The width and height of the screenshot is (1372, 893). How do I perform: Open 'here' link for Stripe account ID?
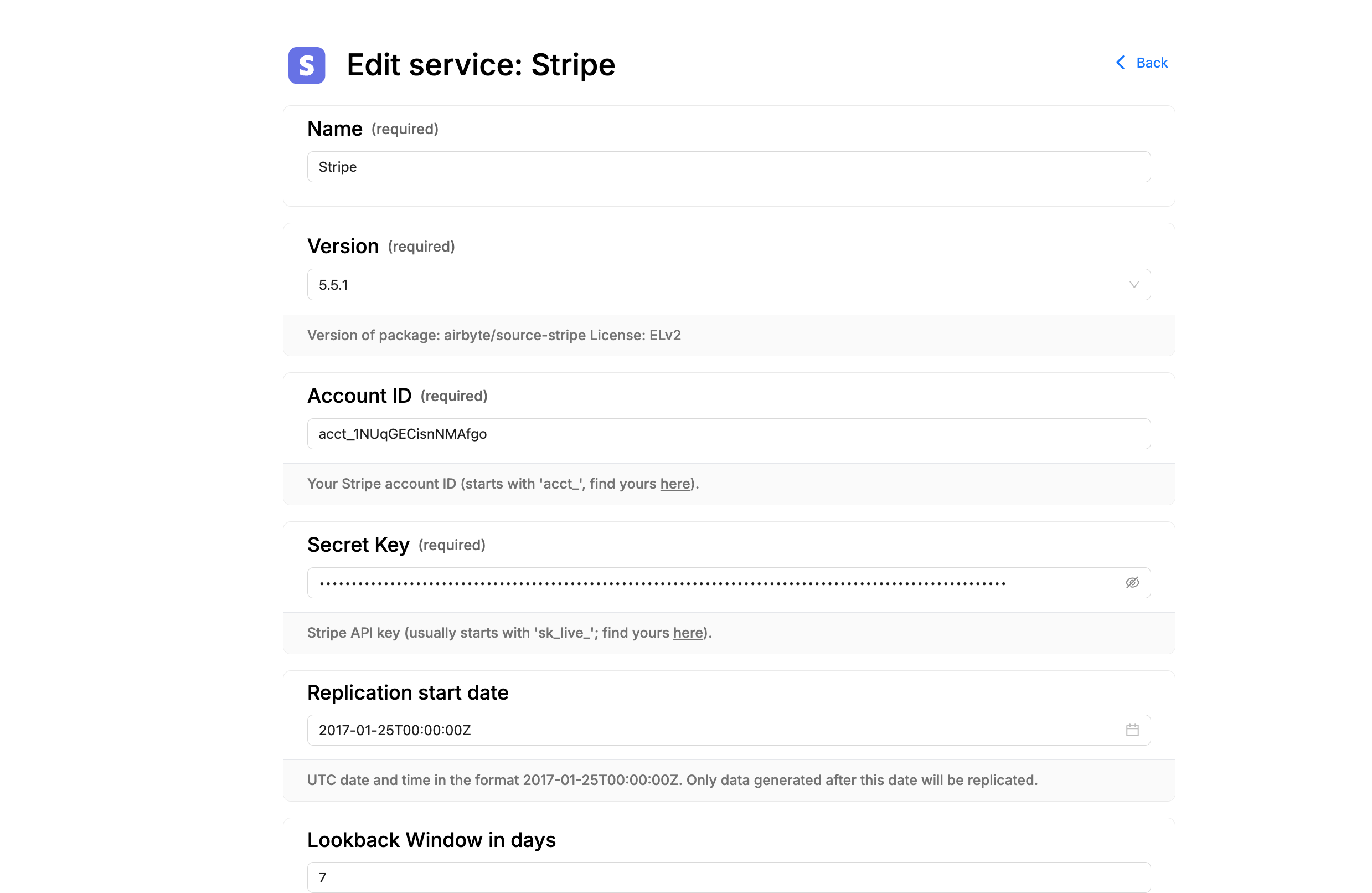(x=675, y=484)
